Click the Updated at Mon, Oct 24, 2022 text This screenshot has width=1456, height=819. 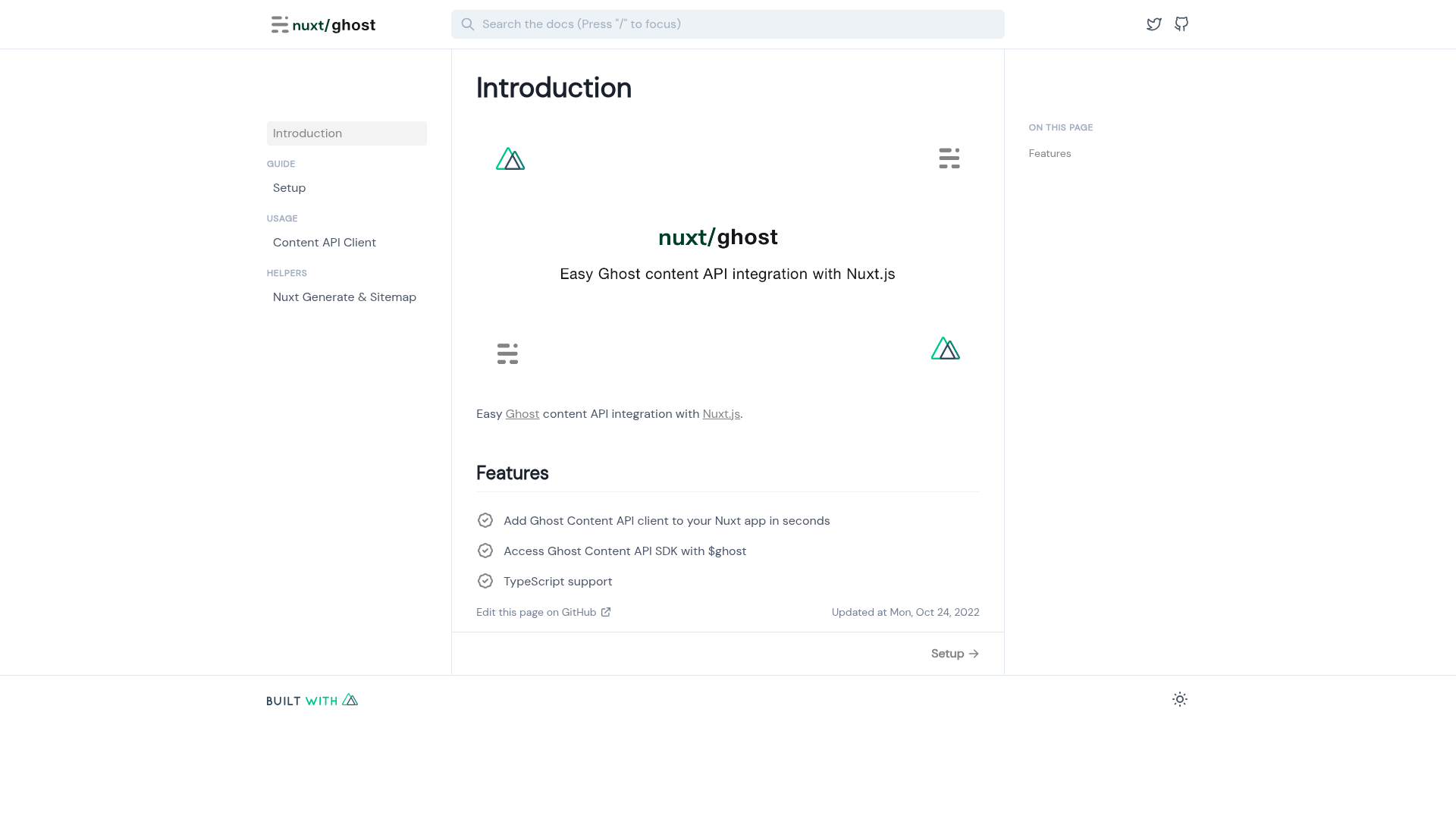(x=905, y=612)
